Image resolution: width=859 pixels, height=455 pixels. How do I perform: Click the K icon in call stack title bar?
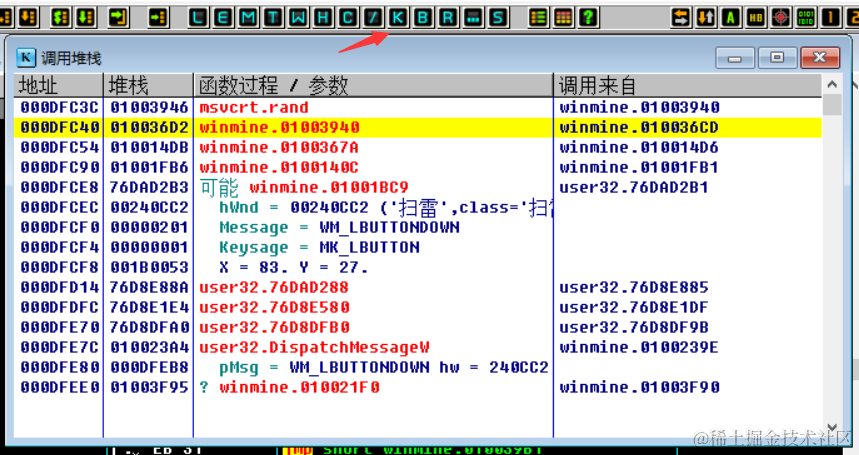(26, 57)
